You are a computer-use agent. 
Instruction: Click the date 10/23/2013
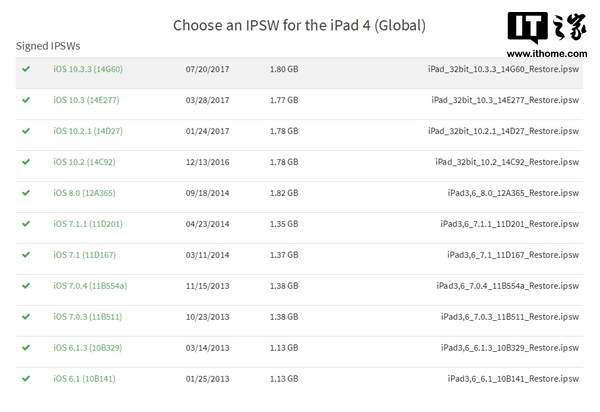pos(207,318)
